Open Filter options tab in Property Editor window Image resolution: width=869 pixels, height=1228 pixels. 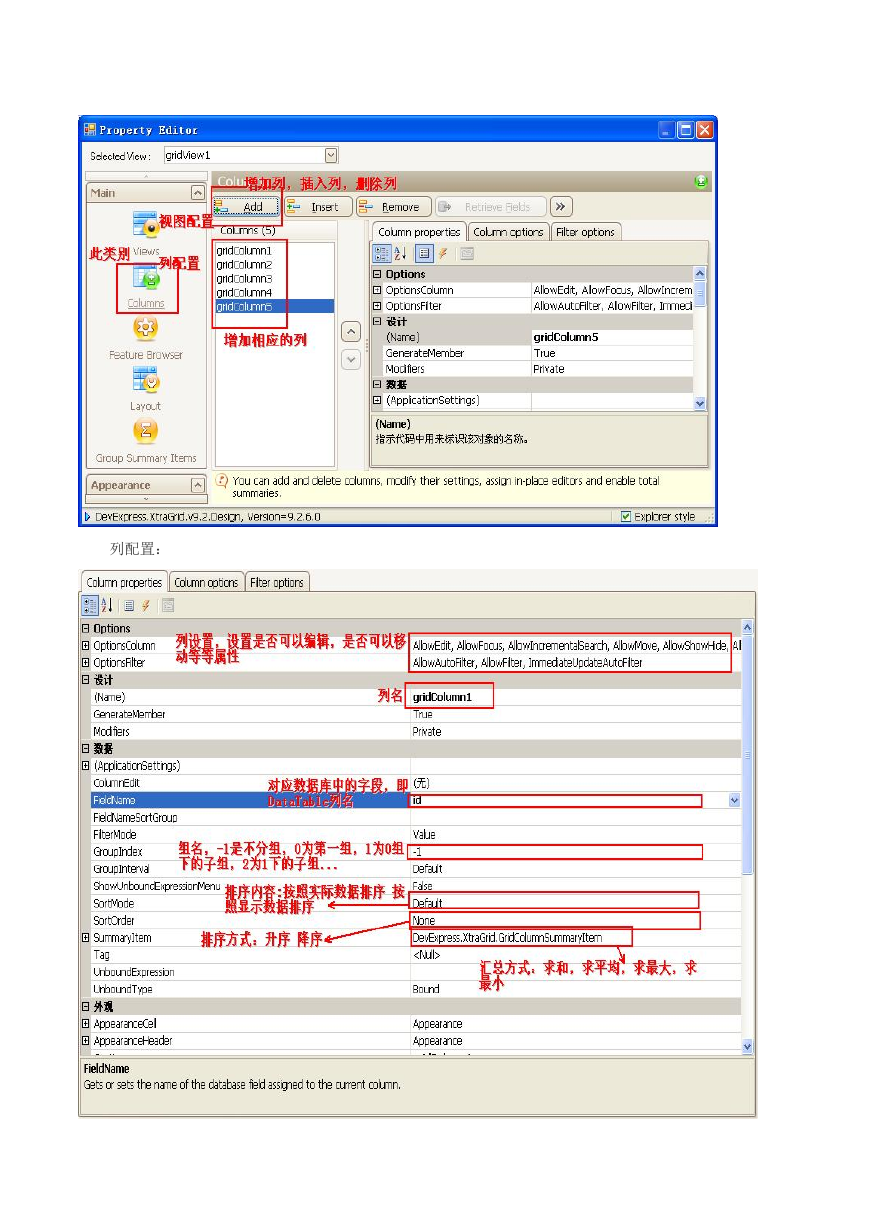coord(585,232)
